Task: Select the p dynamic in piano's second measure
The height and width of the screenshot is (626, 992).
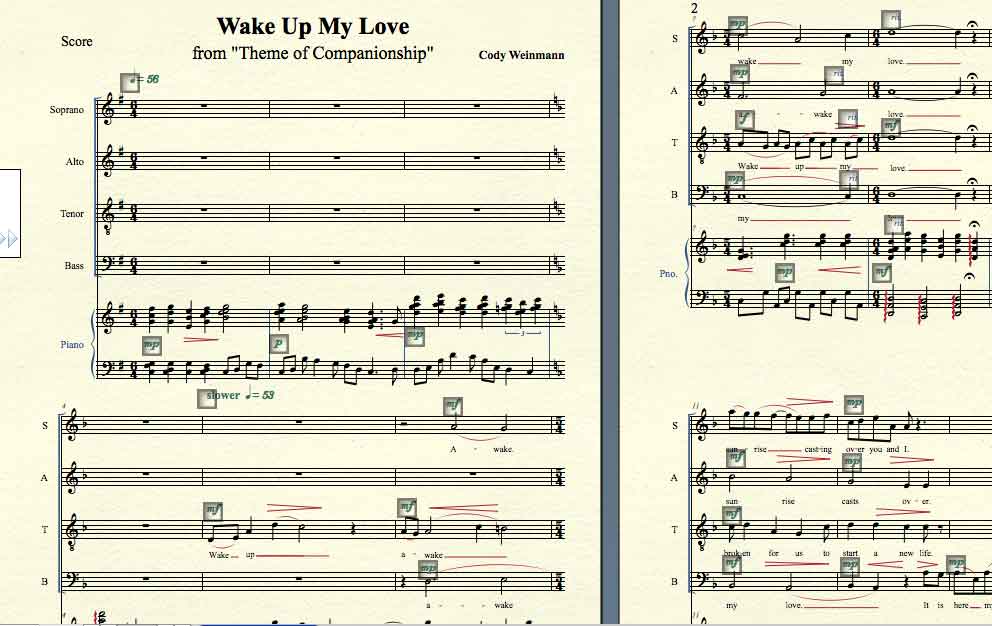Action: pos(279,344)
